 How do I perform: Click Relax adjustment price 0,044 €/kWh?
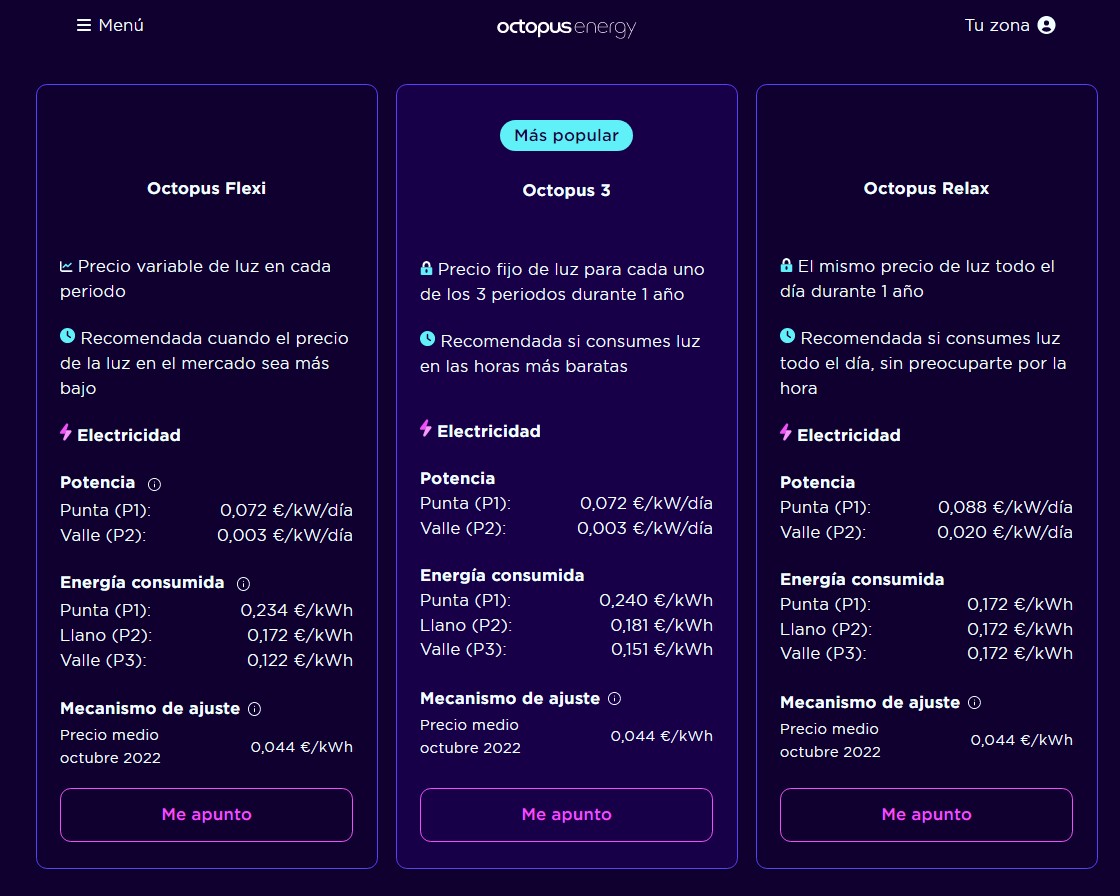point(1021,740)
